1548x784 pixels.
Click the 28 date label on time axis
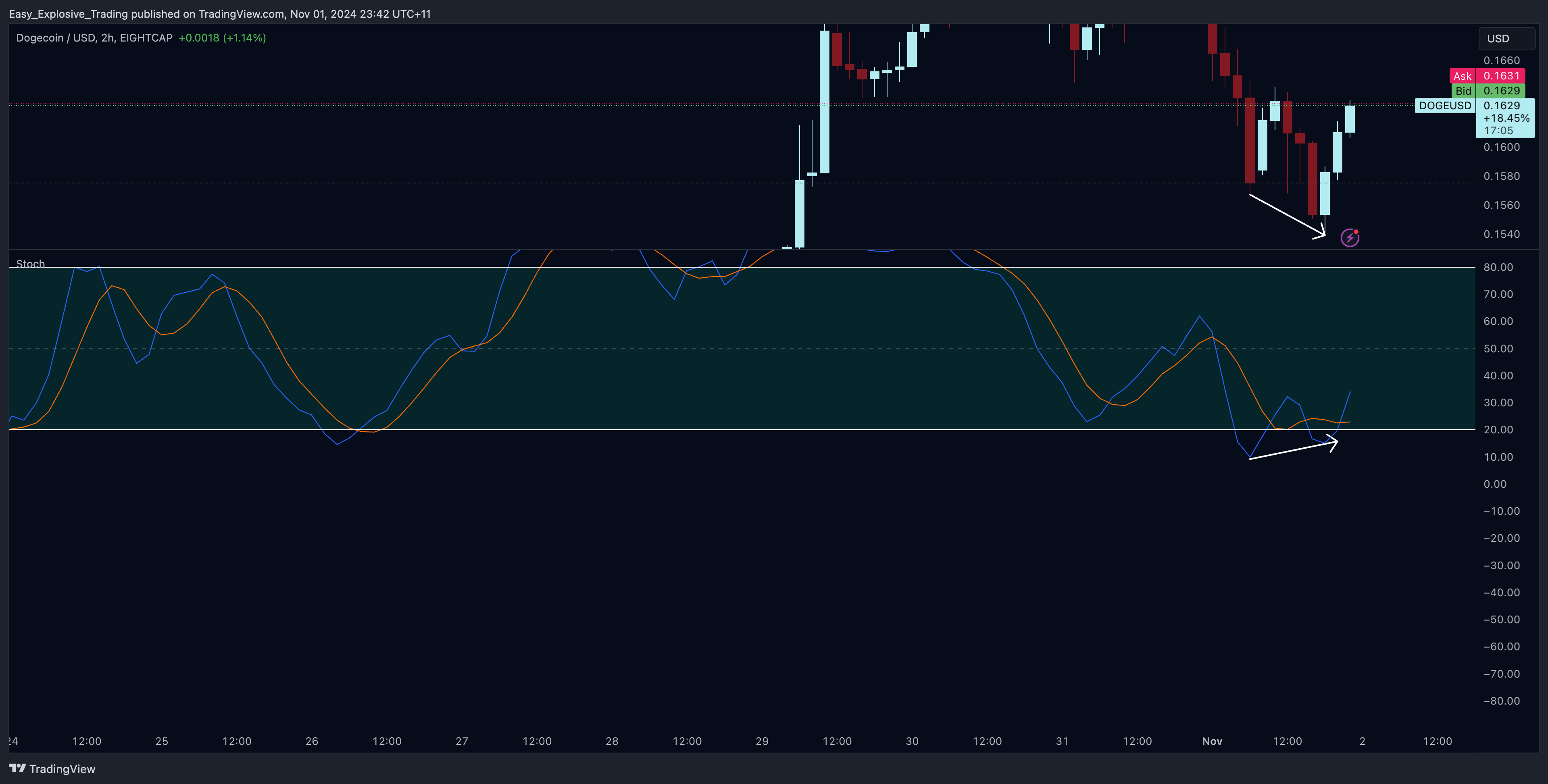[612, 741]
